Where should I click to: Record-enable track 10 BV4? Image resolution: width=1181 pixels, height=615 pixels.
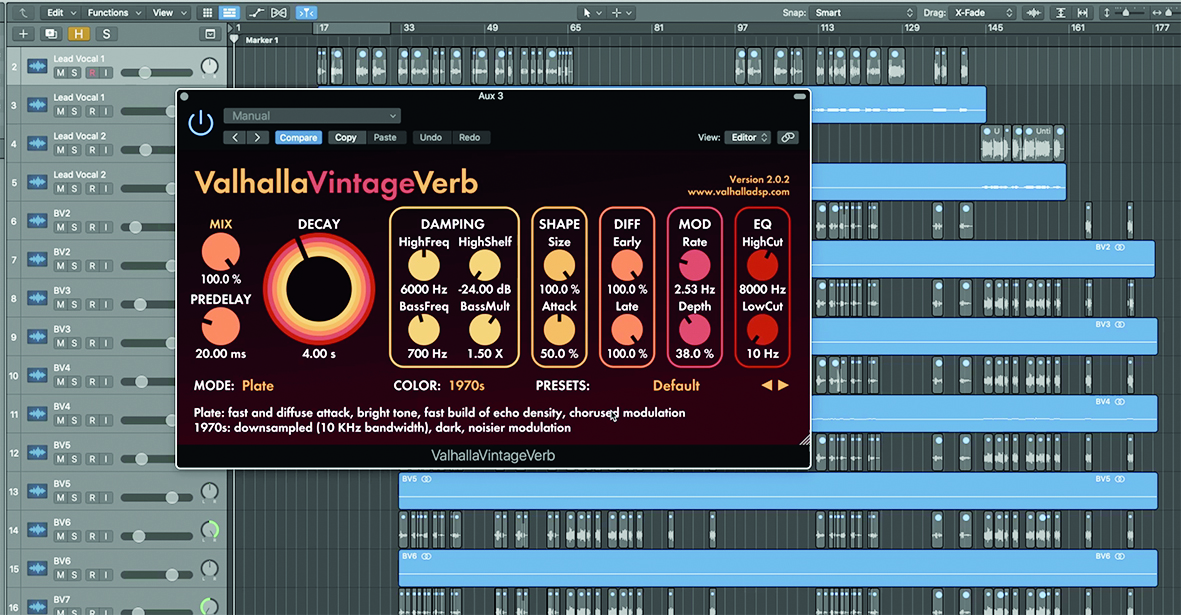[x=93, y=382]
